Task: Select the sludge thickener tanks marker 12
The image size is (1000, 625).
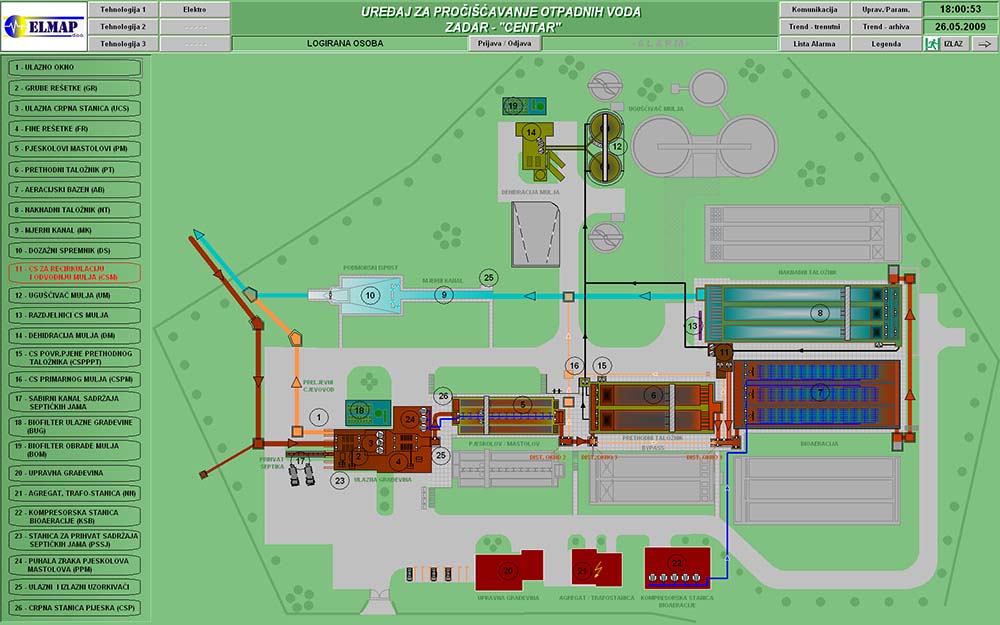Action: pos(617,146)
